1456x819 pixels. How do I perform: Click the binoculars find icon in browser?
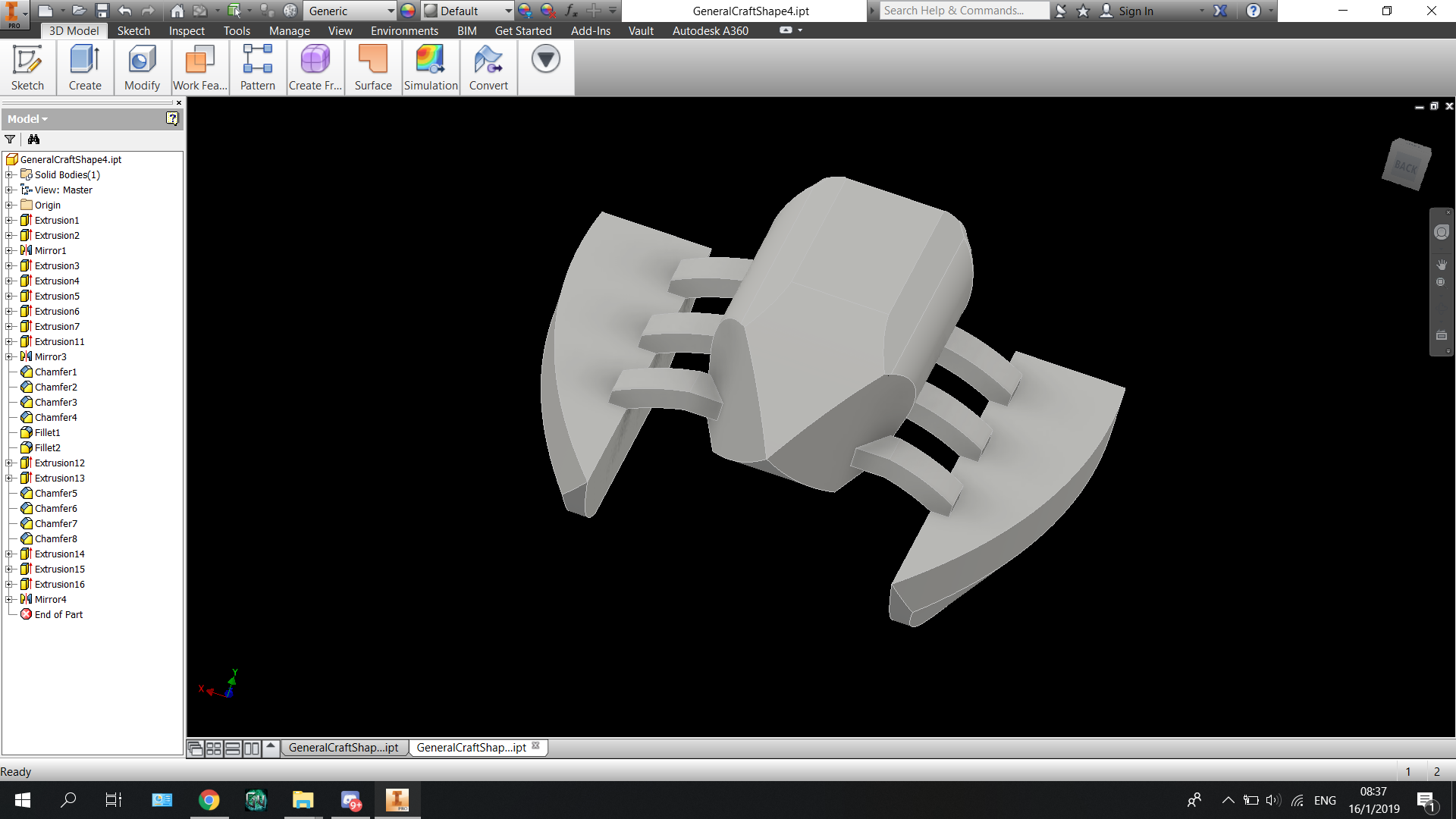point(33,140)
